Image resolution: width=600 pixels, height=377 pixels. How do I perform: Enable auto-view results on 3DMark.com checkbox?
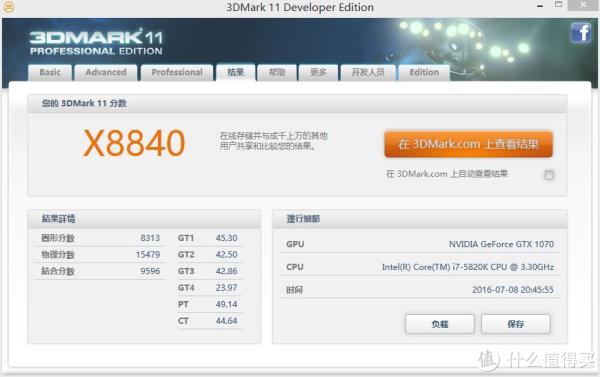click(549, 175)
